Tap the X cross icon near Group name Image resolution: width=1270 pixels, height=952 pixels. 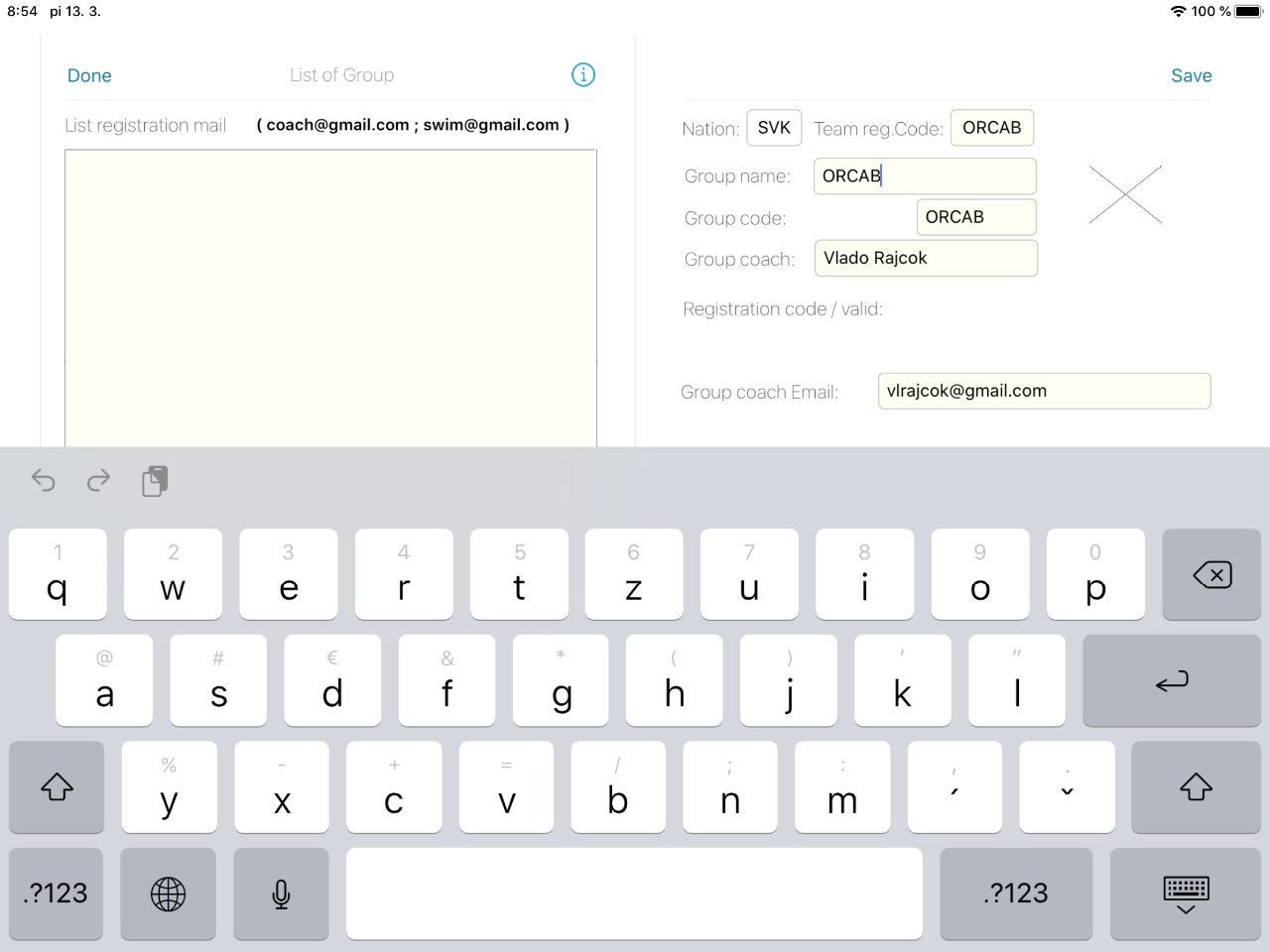pos(1124,194)
